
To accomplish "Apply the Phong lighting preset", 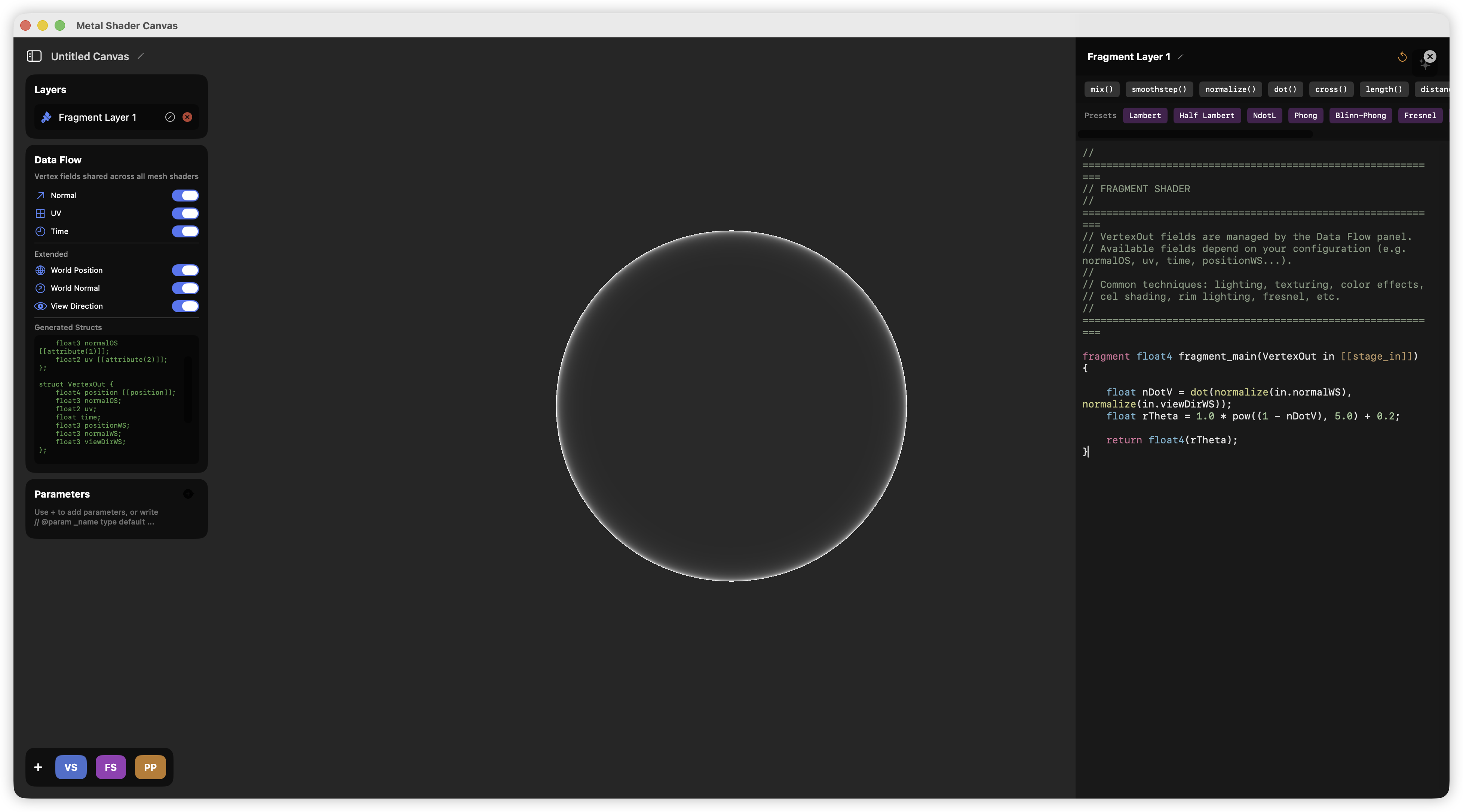I will [x=1306, y=115].
